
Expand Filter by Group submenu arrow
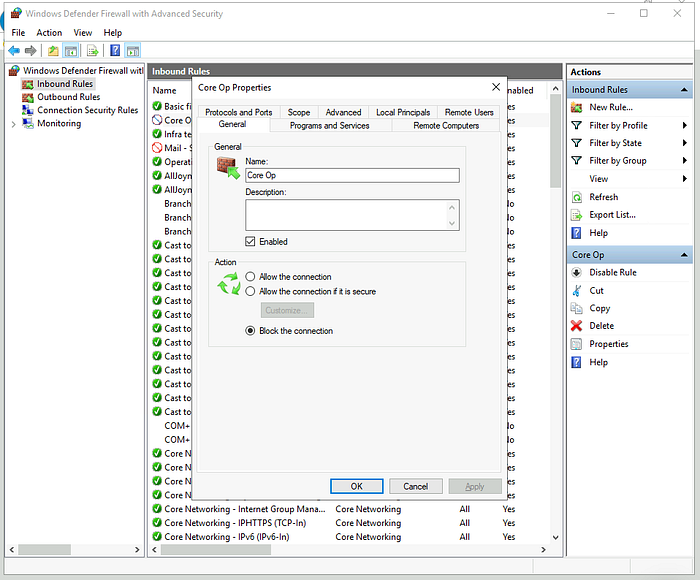(684, 160)
